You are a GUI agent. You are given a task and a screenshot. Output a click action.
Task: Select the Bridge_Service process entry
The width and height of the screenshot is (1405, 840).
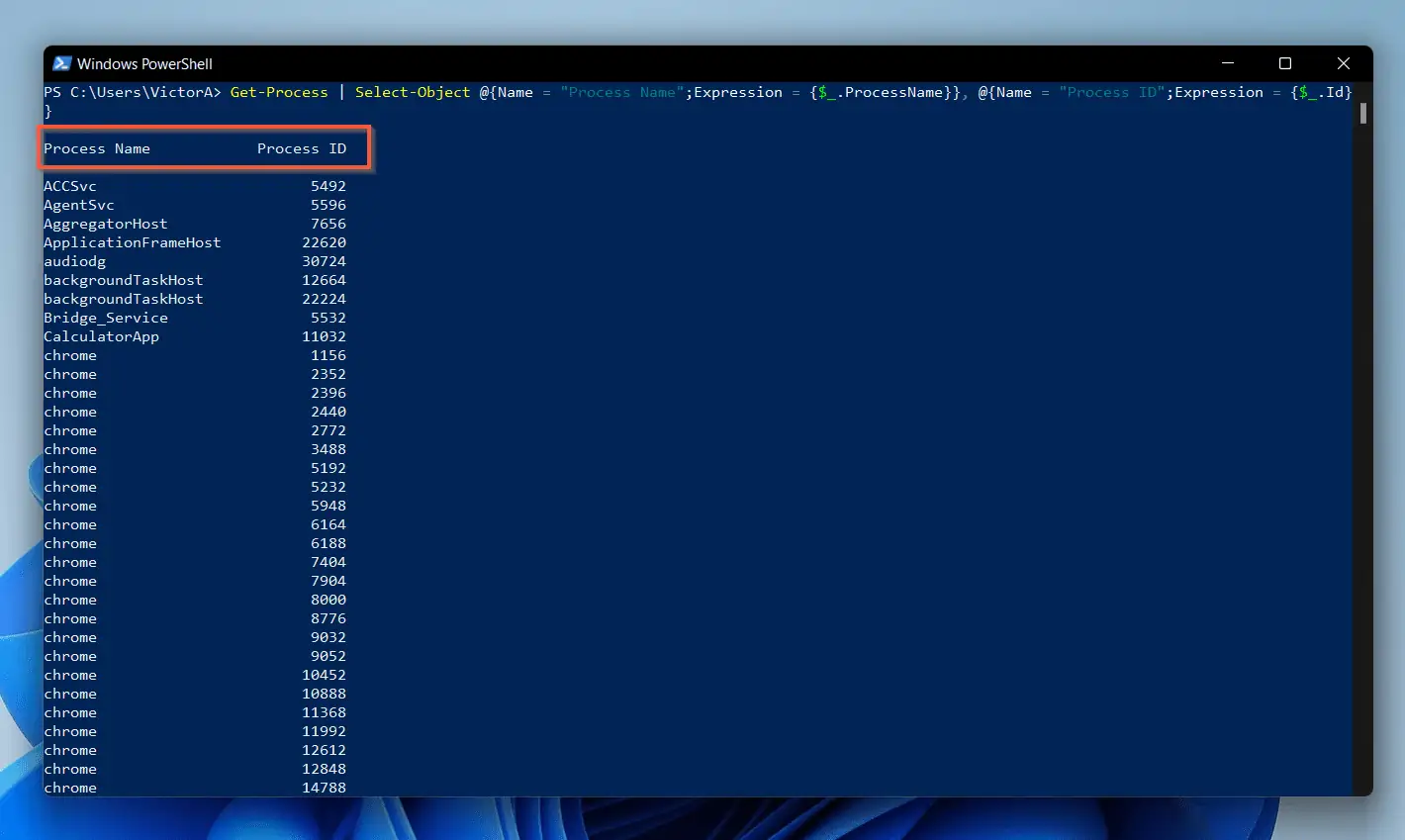coord(106,318)
